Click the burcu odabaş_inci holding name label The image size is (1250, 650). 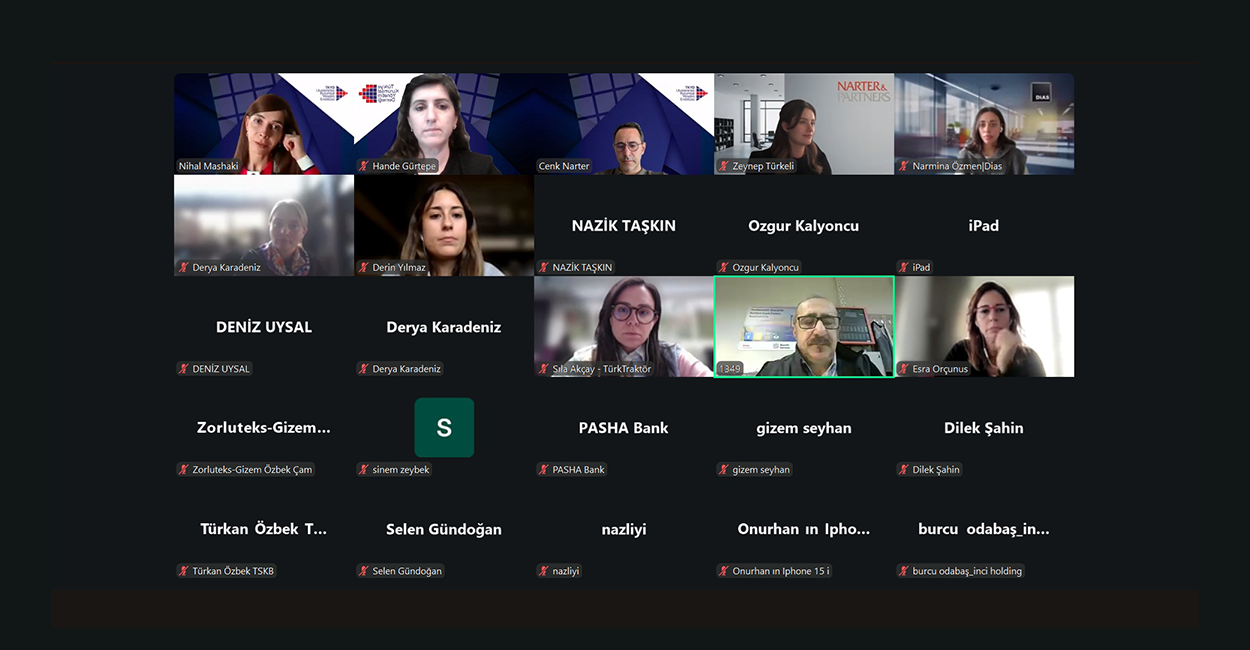[967, 571]
